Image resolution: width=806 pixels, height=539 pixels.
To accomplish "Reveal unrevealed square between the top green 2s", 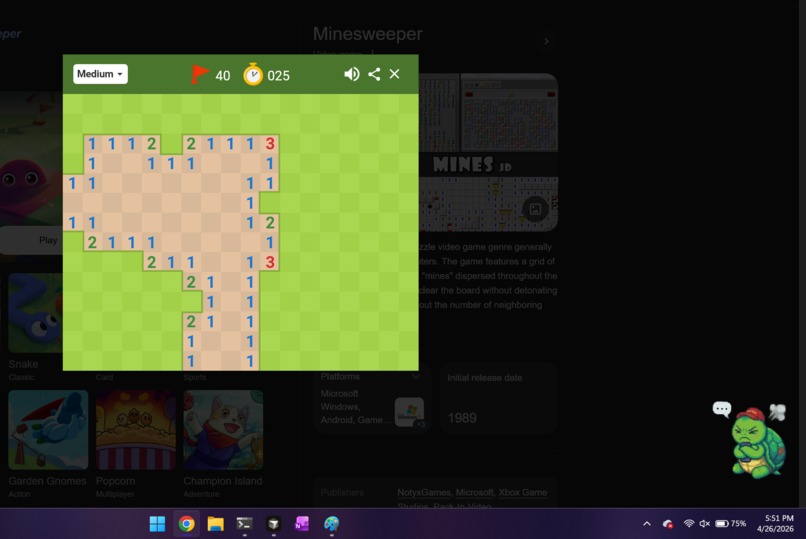I will click(x=171, y=144).
